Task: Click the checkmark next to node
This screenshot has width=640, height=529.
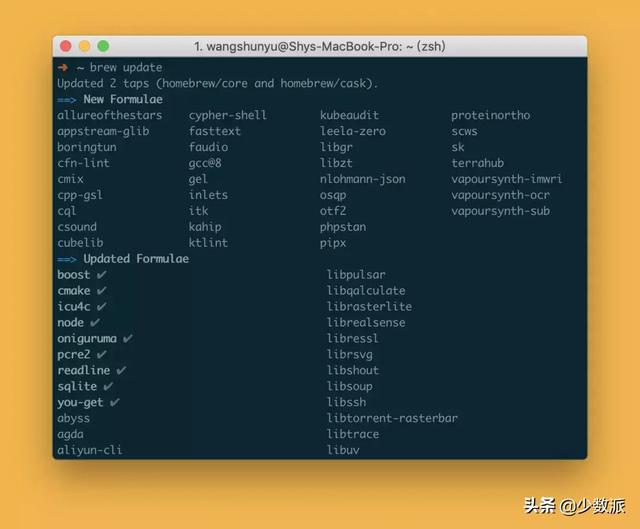Action: (x=95, y=322)
